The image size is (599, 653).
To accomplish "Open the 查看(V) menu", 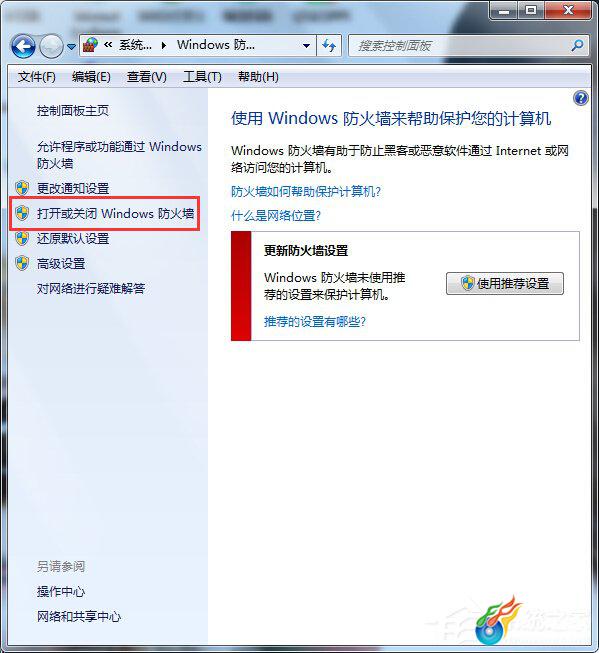I will tap(147, 77).
